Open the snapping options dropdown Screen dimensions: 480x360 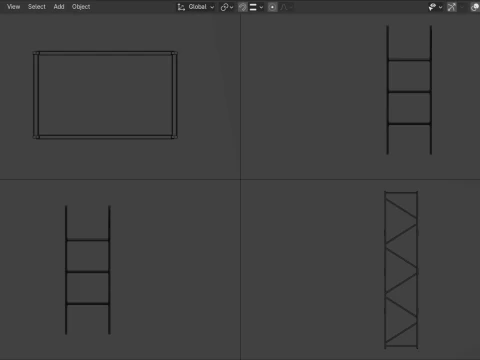point(256,7)
